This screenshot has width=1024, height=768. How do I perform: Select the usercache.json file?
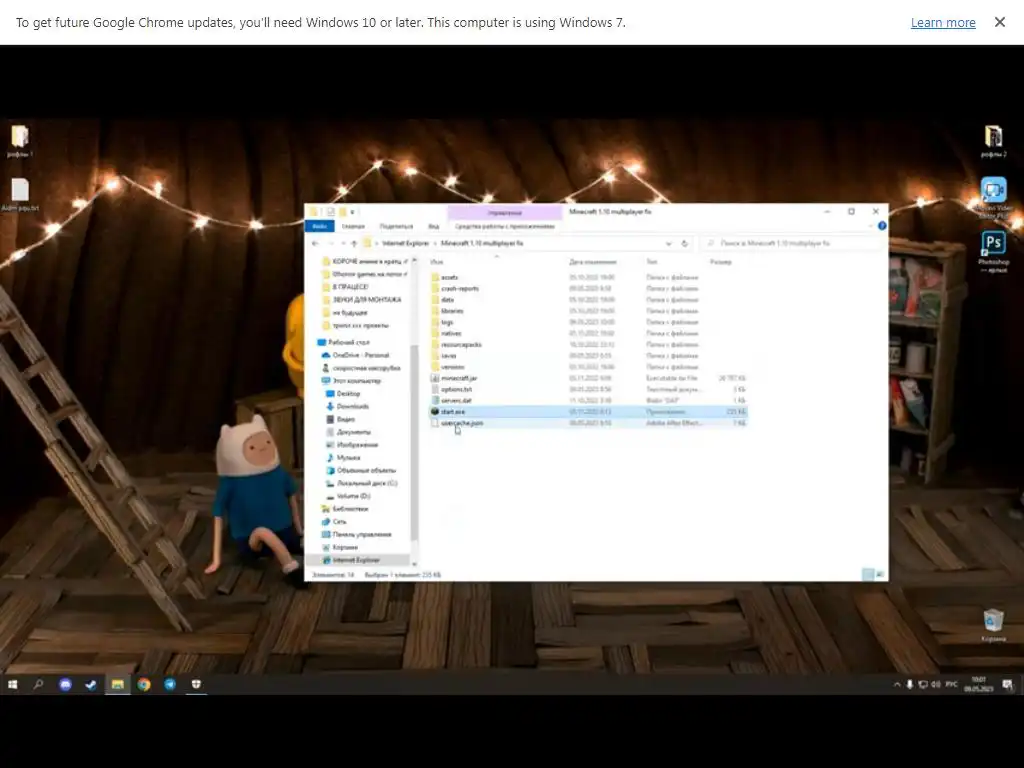point(462,423)
